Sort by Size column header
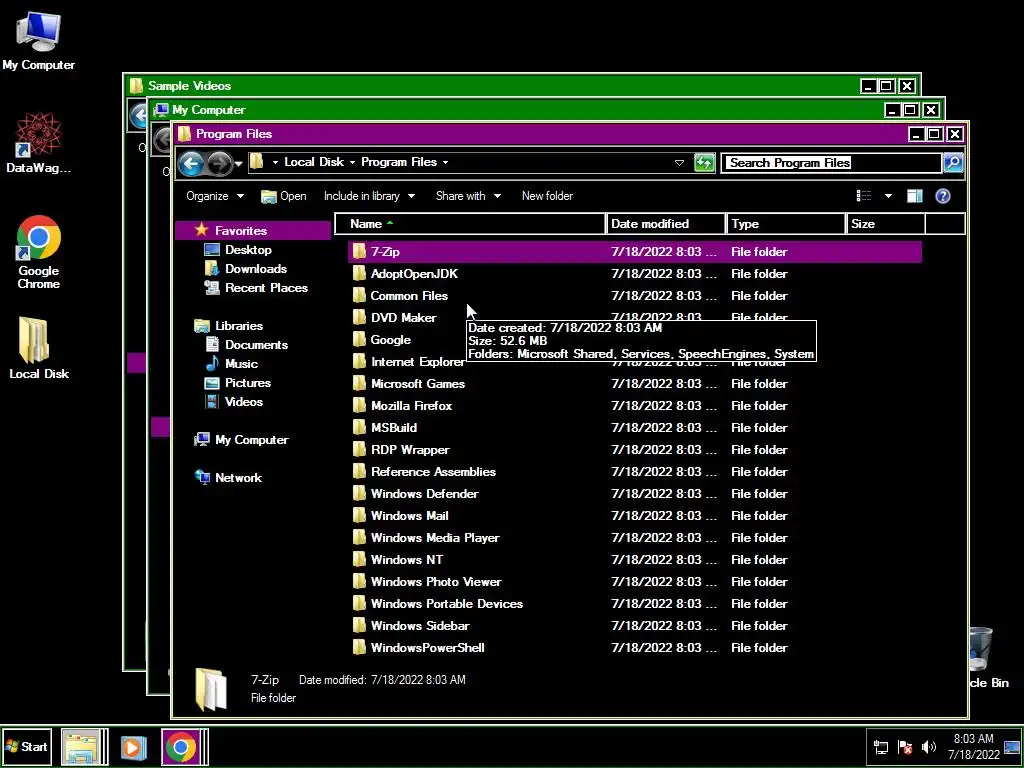 pyautogui.click(x=886, y=224)
